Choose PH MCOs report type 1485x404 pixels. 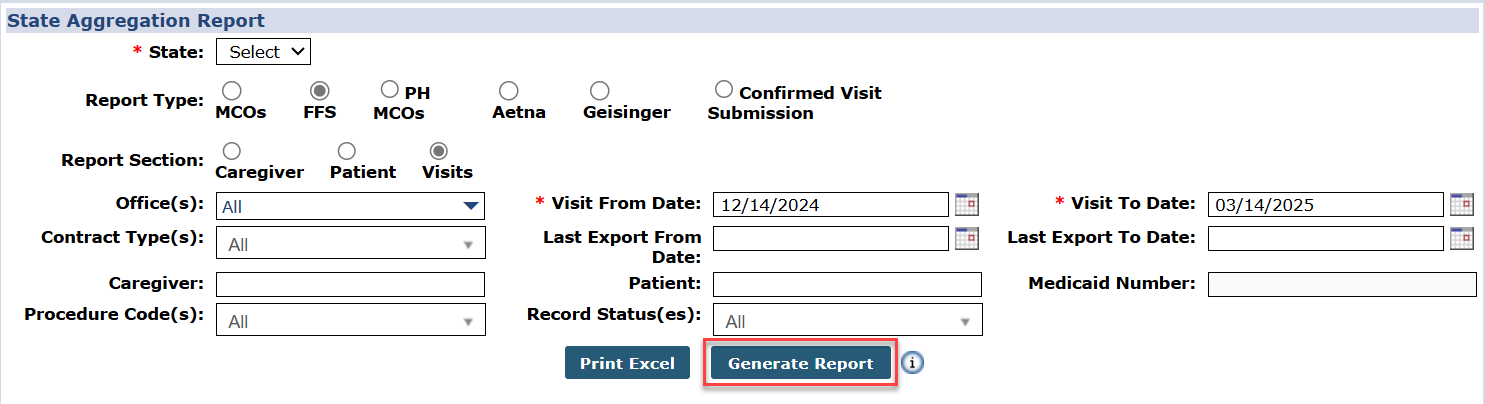point(390,91)
